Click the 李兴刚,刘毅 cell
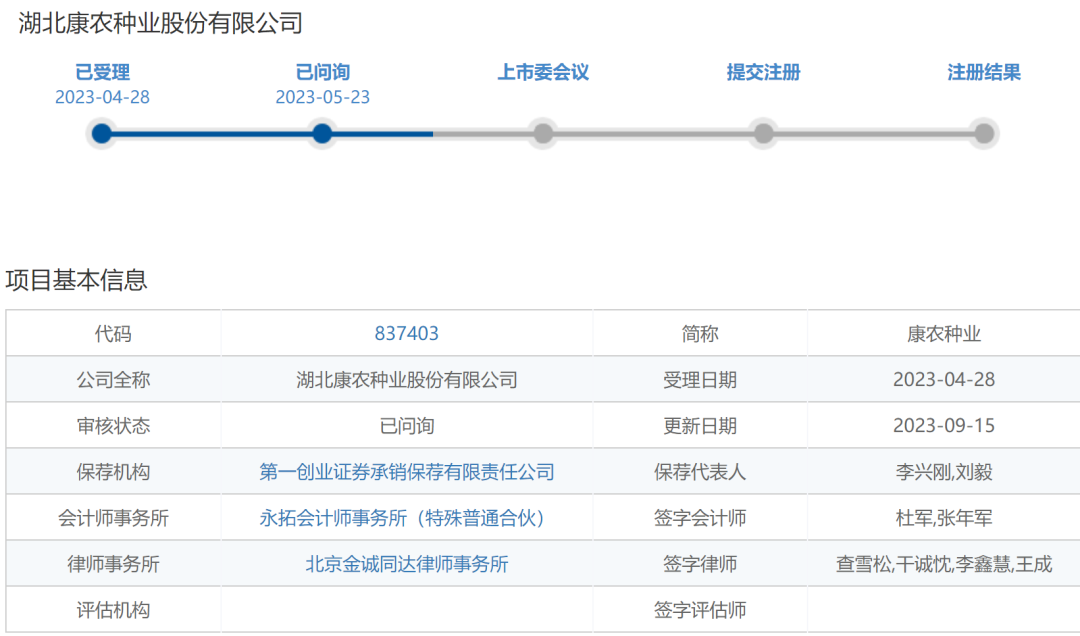1080x636 pixels. 944,472
